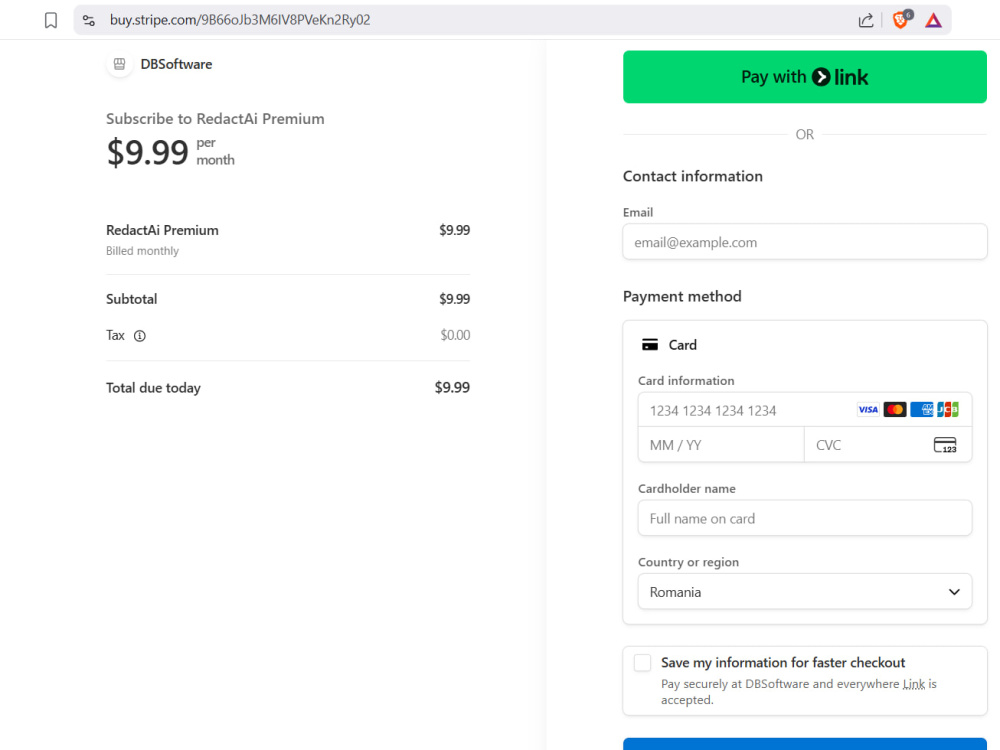Click the DBSoftware store icon
The height and width of the screenshot is (750, 1000).
point(119,64)
